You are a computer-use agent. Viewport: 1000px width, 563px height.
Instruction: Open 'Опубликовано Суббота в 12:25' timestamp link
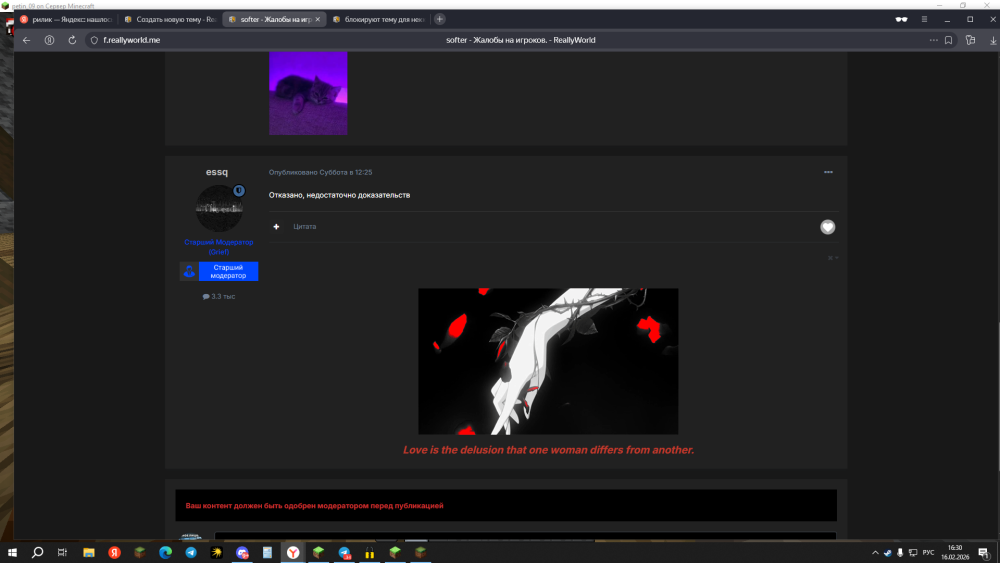[320, 172]
